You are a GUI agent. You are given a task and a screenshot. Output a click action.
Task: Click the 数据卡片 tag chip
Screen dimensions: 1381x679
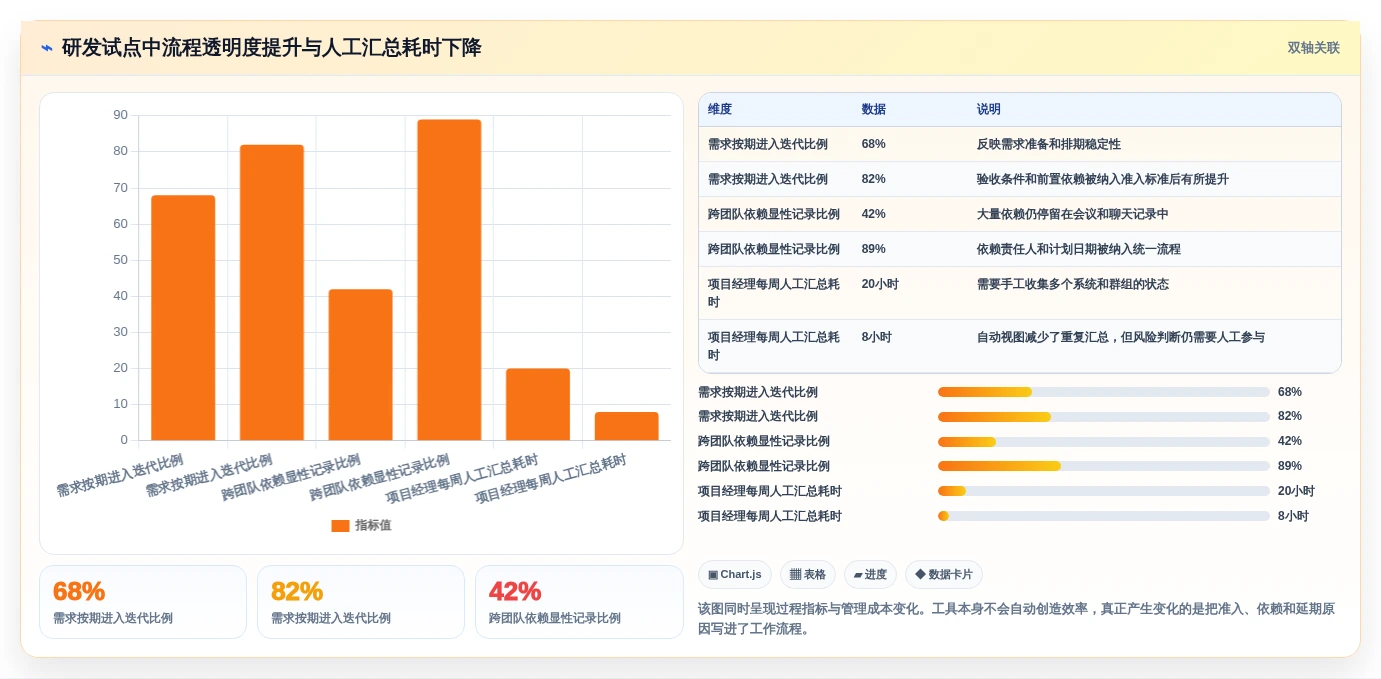pyautogui.click(x=944, y=574)
